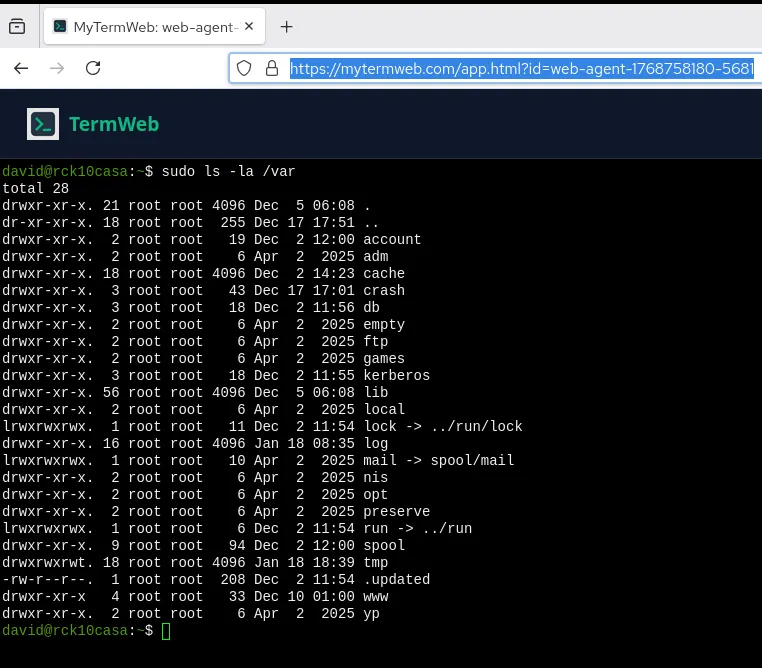
Task: Click the shield tracking protection icon
Action: pos(244,69)
